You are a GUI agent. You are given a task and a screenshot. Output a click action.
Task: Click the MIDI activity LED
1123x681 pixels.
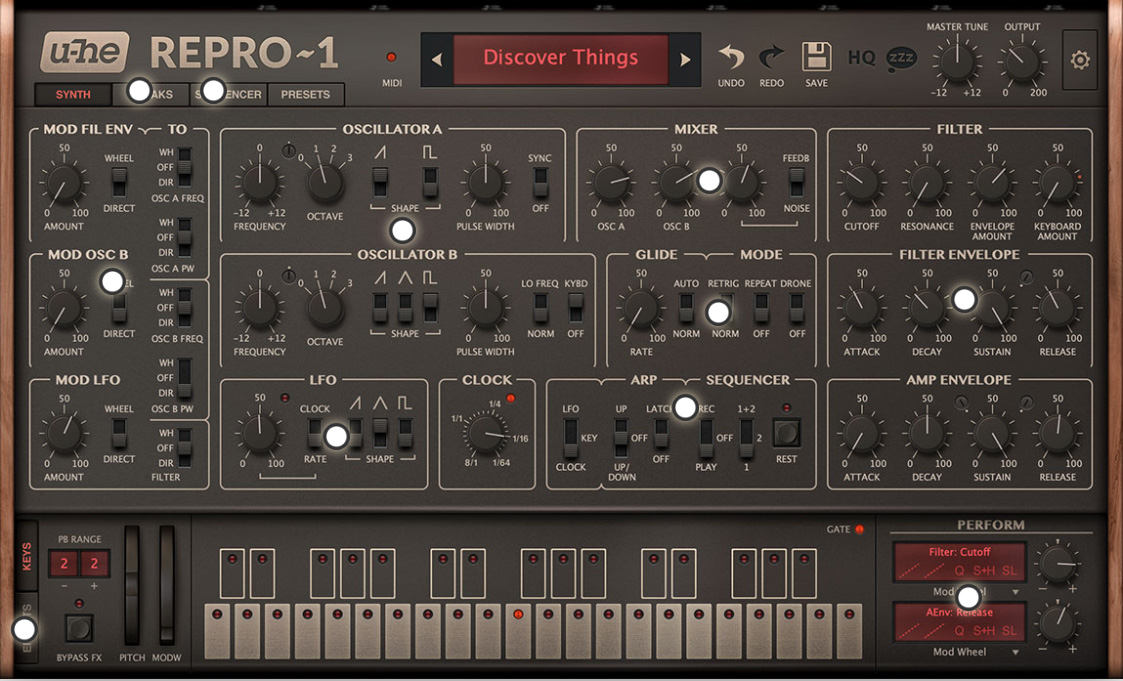(x=391, y=57)
